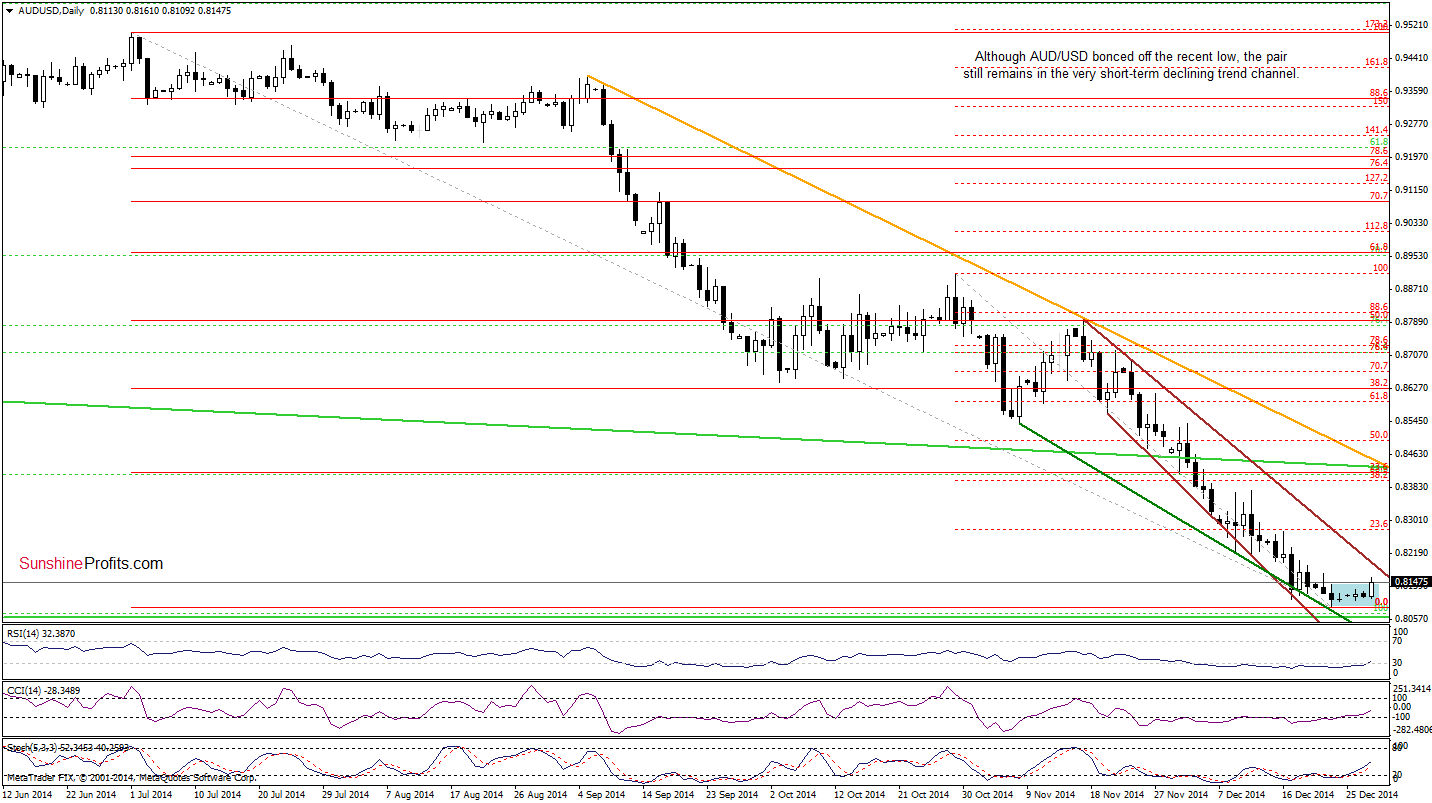Click the 161.8 Fibonacci level label
This screenshot has height=803, width=1432.
[1377, 62]
